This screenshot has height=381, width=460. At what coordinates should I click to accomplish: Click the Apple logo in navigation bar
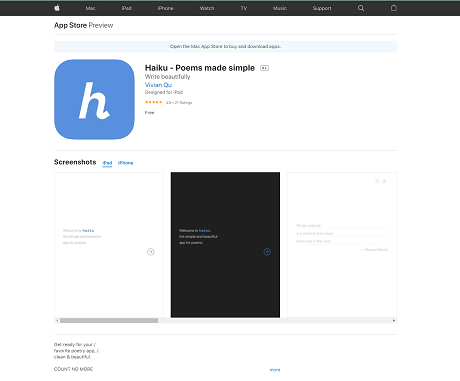tap(57, 8)
